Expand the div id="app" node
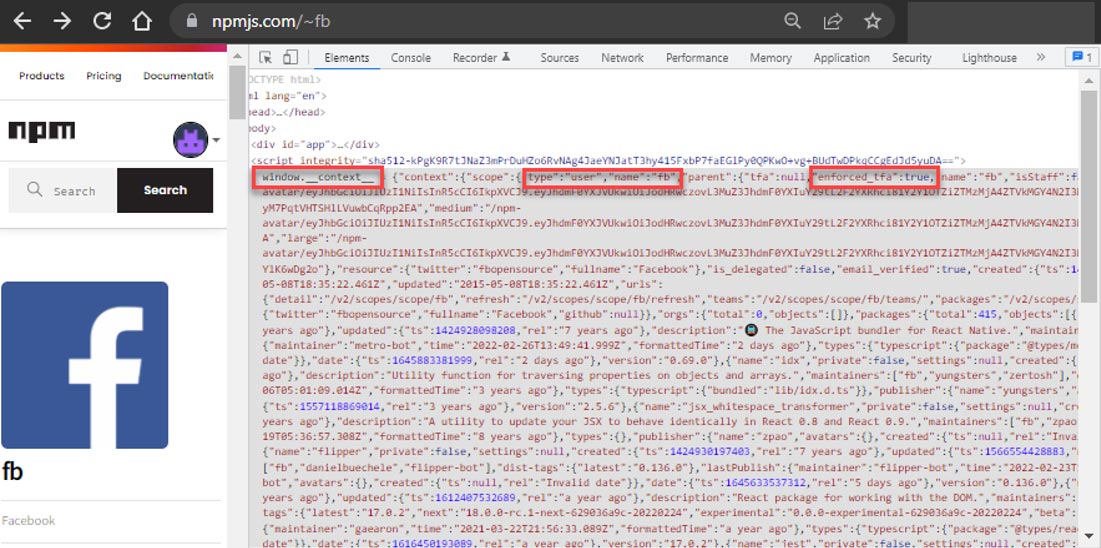This screenshot has height=548, width=1101. [x=315, y=145]
